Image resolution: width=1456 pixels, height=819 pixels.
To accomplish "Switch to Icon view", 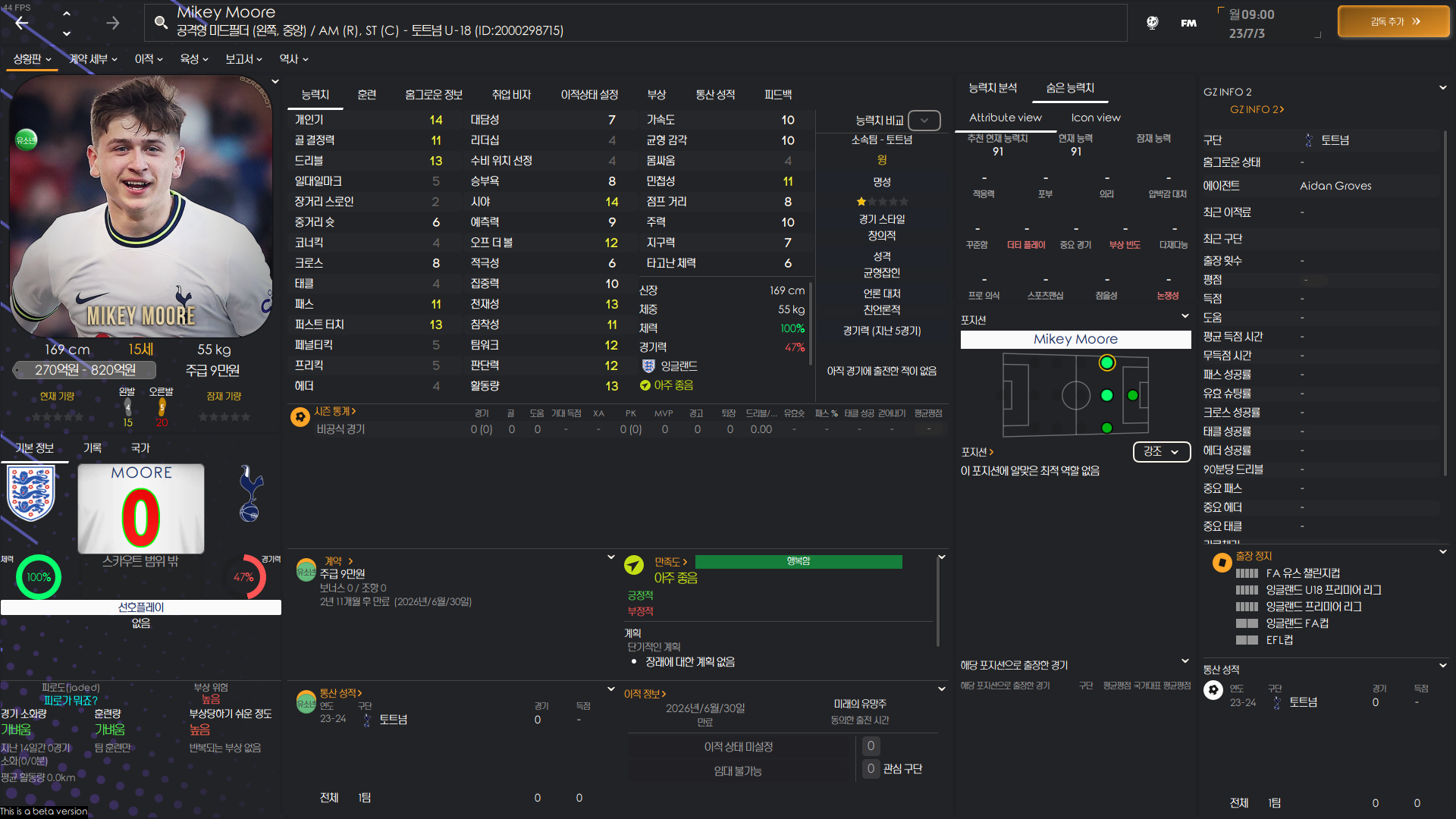I will coord(1095,118).
